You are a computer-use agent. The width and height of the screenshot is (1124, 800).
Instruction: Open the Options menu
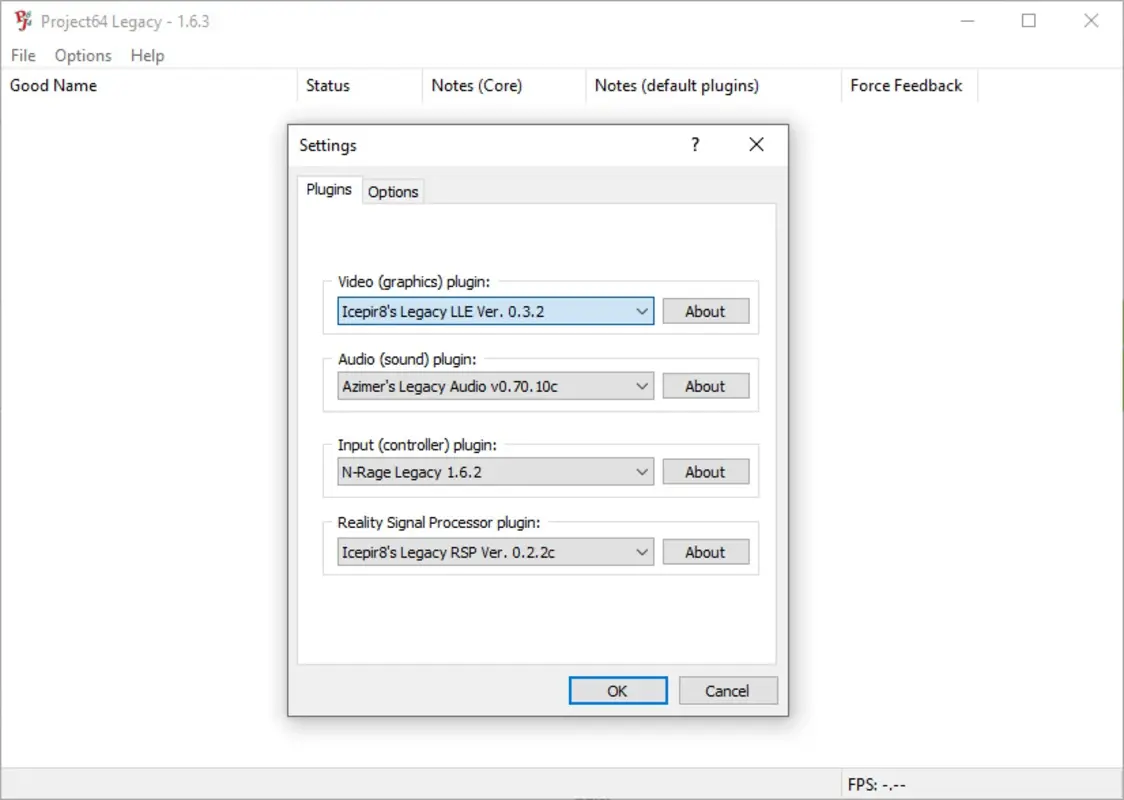point(82,56)
